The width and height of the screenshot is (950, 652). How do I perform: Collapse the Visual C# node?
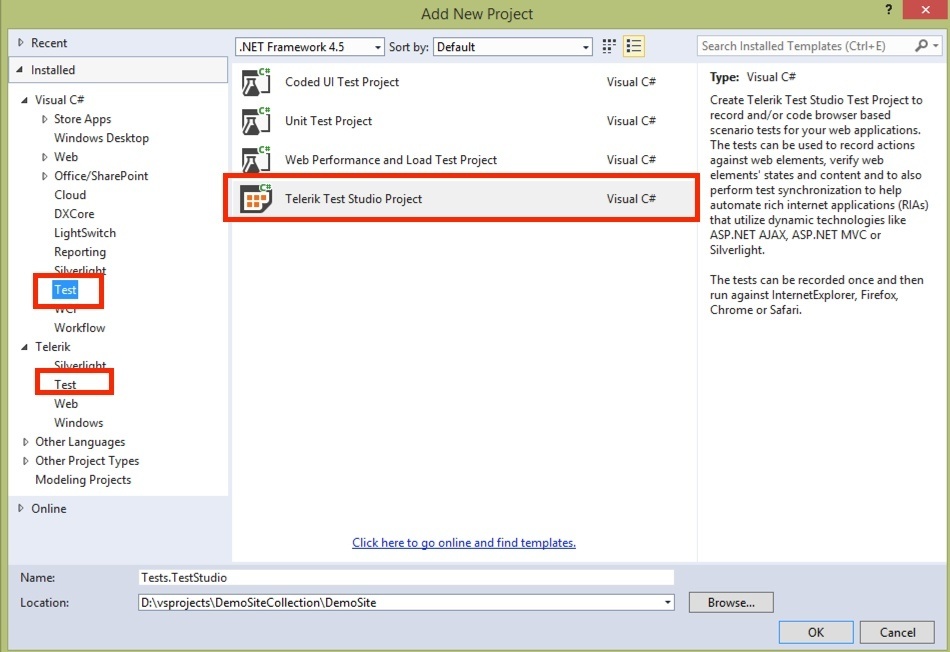(x=24, y=100)
